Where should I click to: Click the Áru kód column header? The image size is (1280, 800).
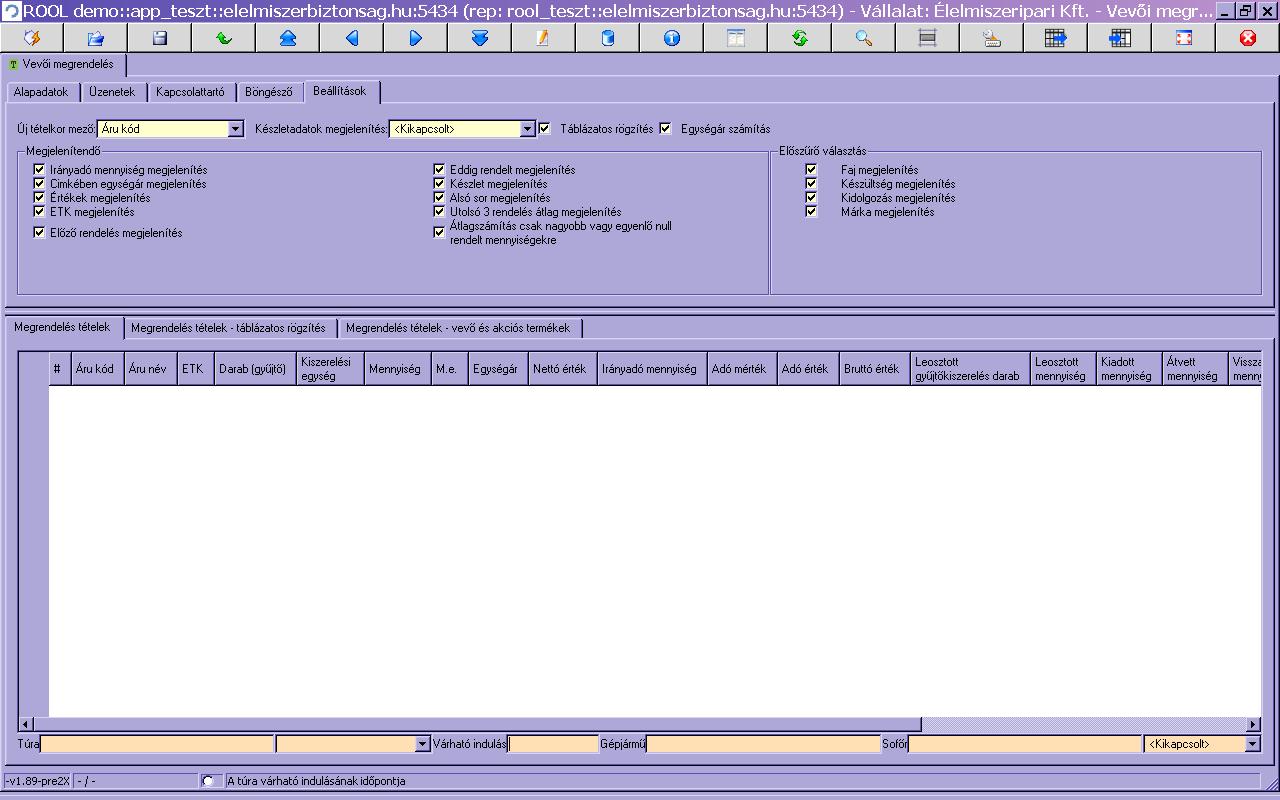click(x=95, y=369)
